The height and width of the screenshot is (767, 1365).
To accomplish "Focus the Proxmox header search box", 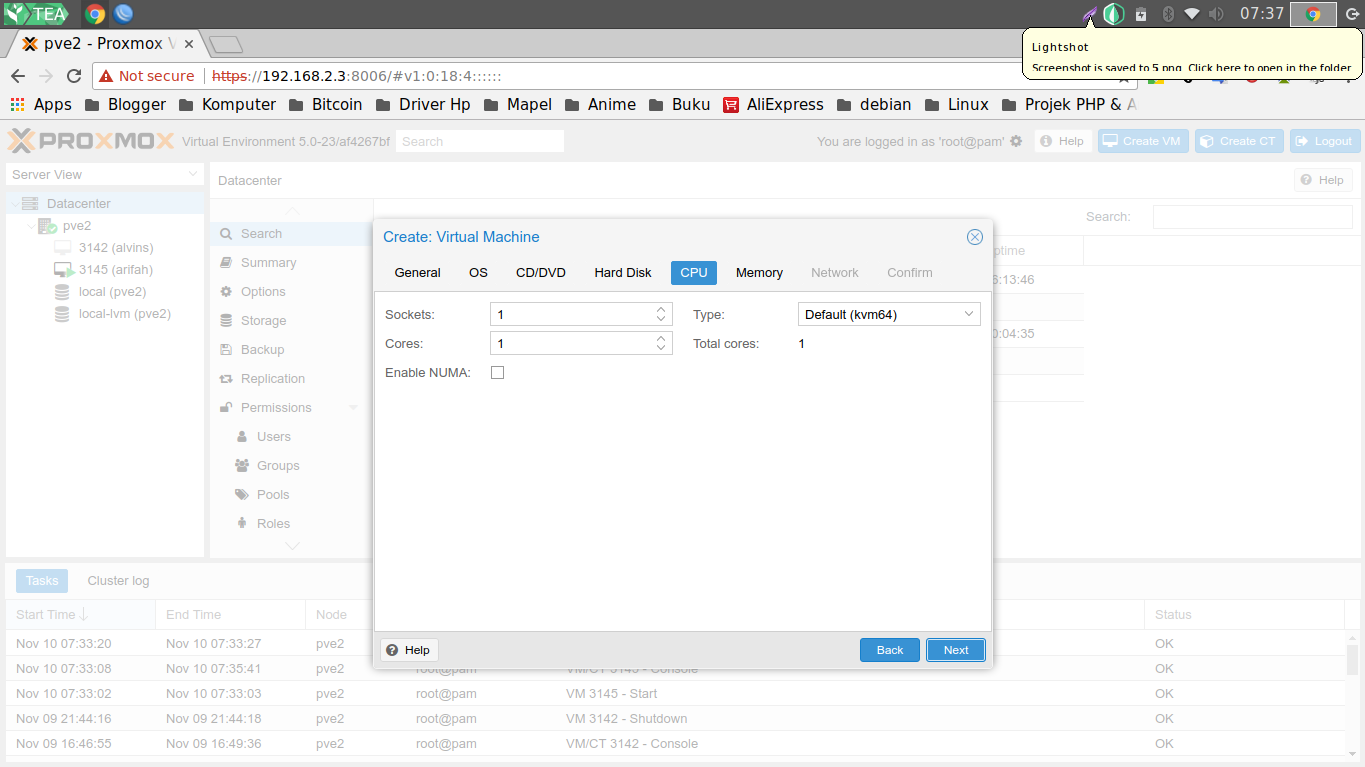I will (480, 141).
